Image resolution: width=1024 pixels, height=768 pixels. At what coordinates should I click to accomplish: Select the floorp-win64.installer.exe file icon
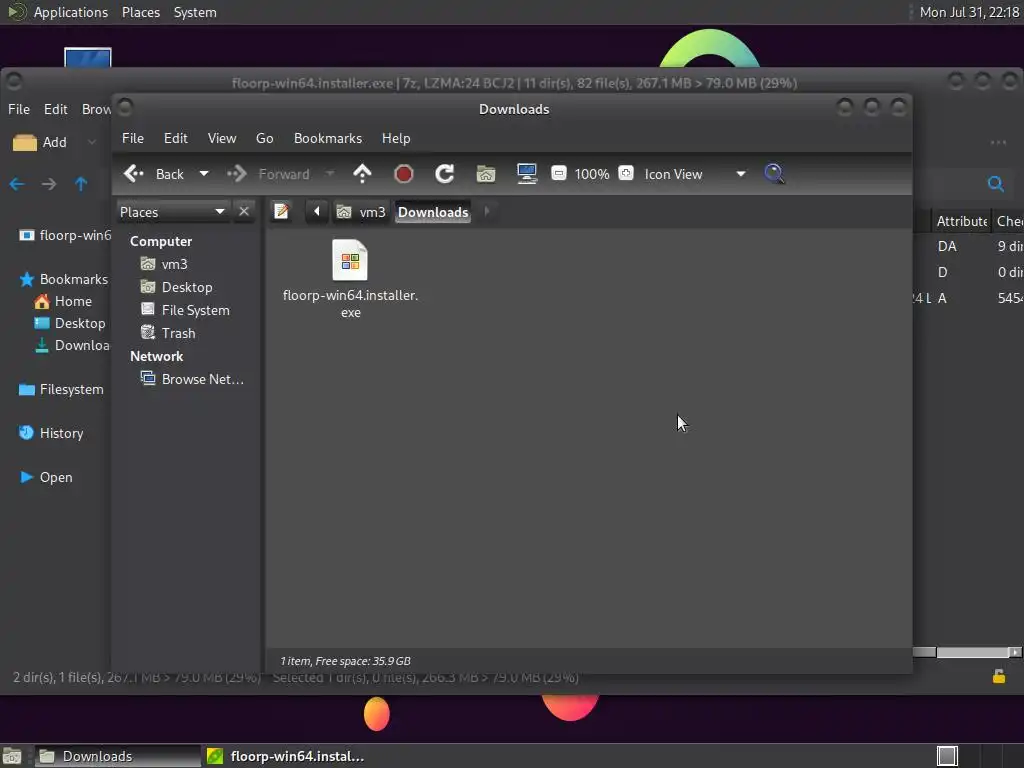coord(350,260)
